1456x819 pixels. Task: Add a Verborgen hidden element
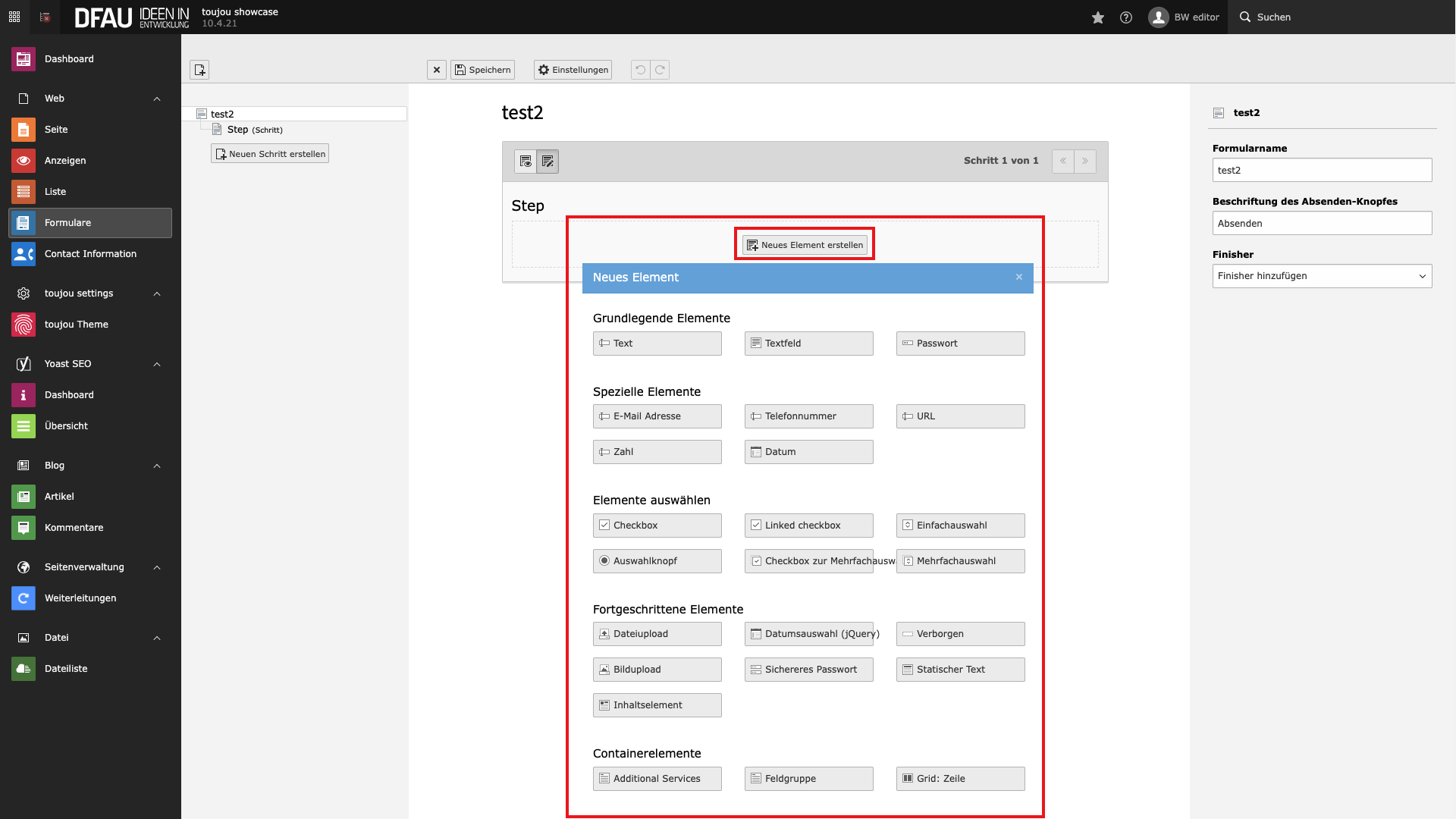click(961, 634)
